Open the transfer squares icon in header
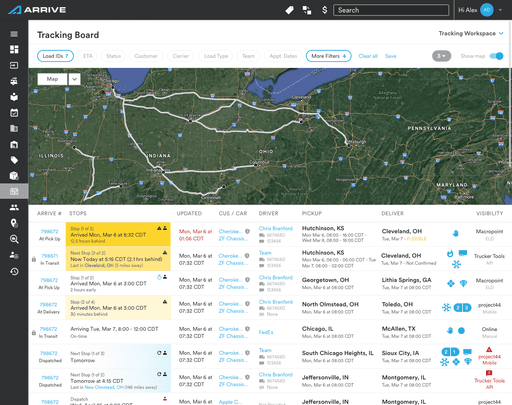The image size is (512, 405). pyautogui.click(x=307, y=10)
